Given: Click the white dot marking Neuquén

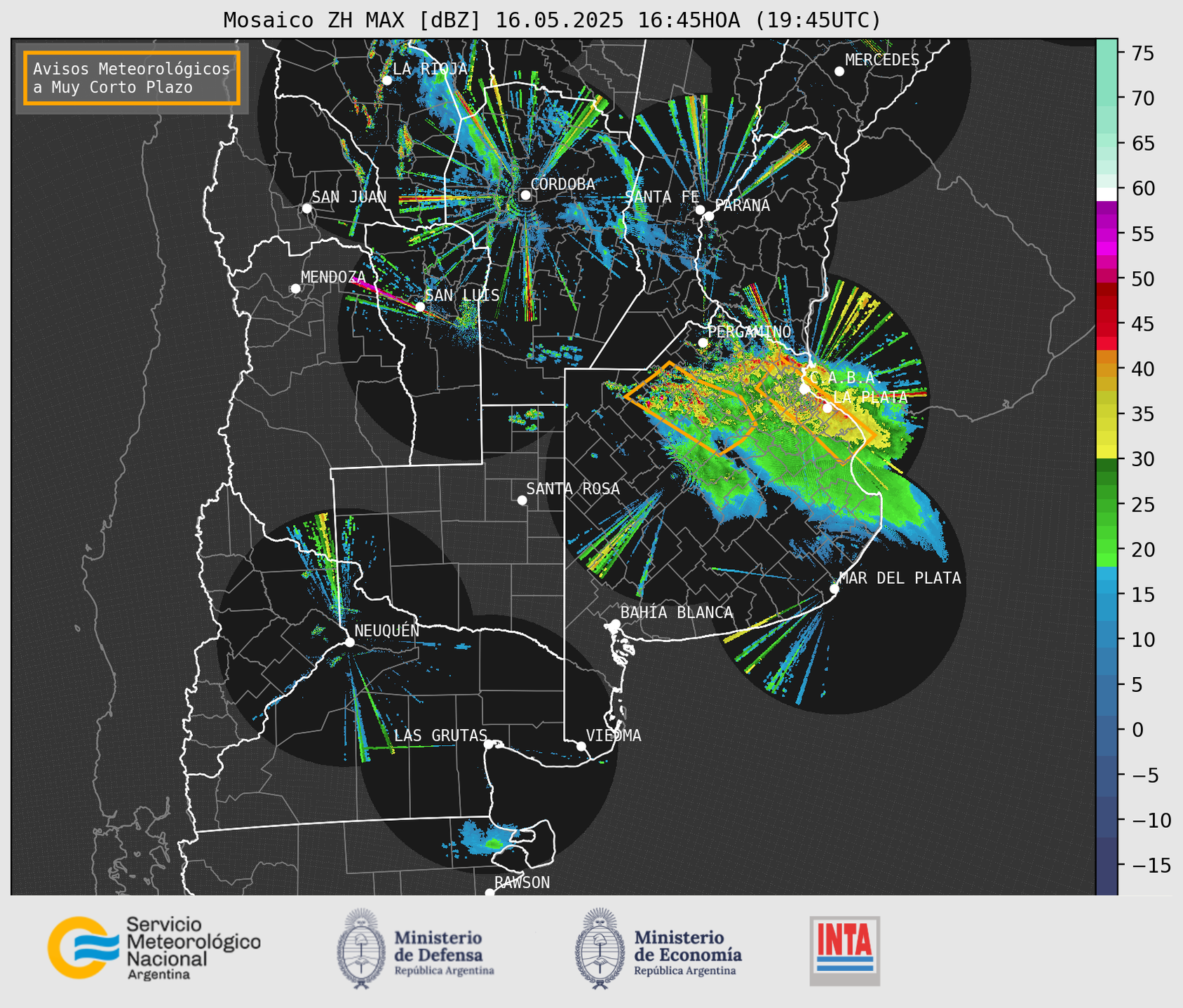Looking at the screenshot, I should (x=349, y=642).
